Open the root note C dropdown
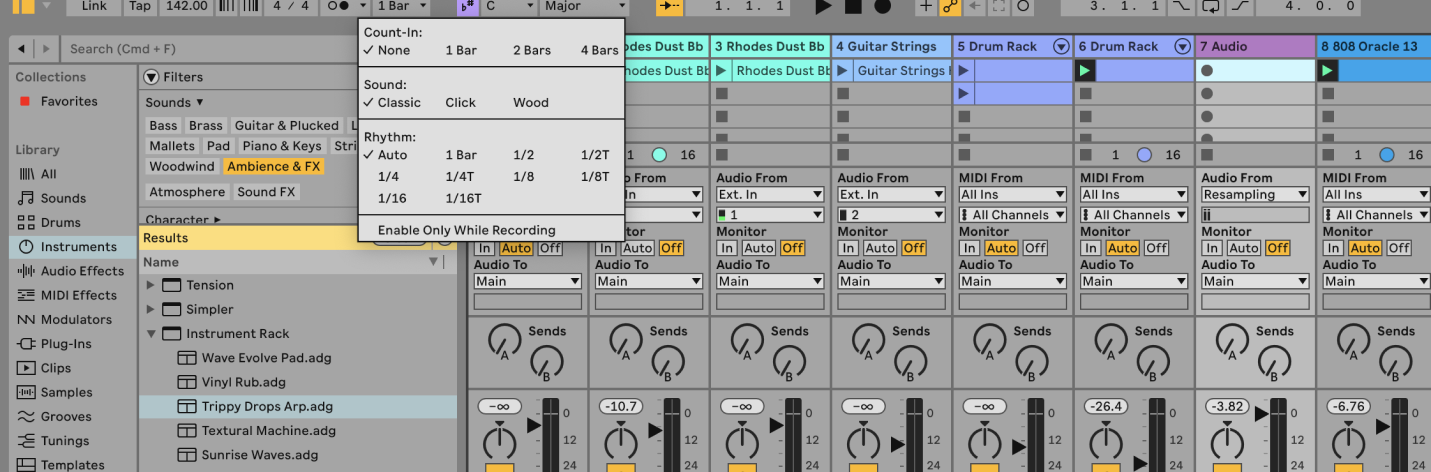The width and height of the screenshot is (1431, 472). (x=509, y=6)
